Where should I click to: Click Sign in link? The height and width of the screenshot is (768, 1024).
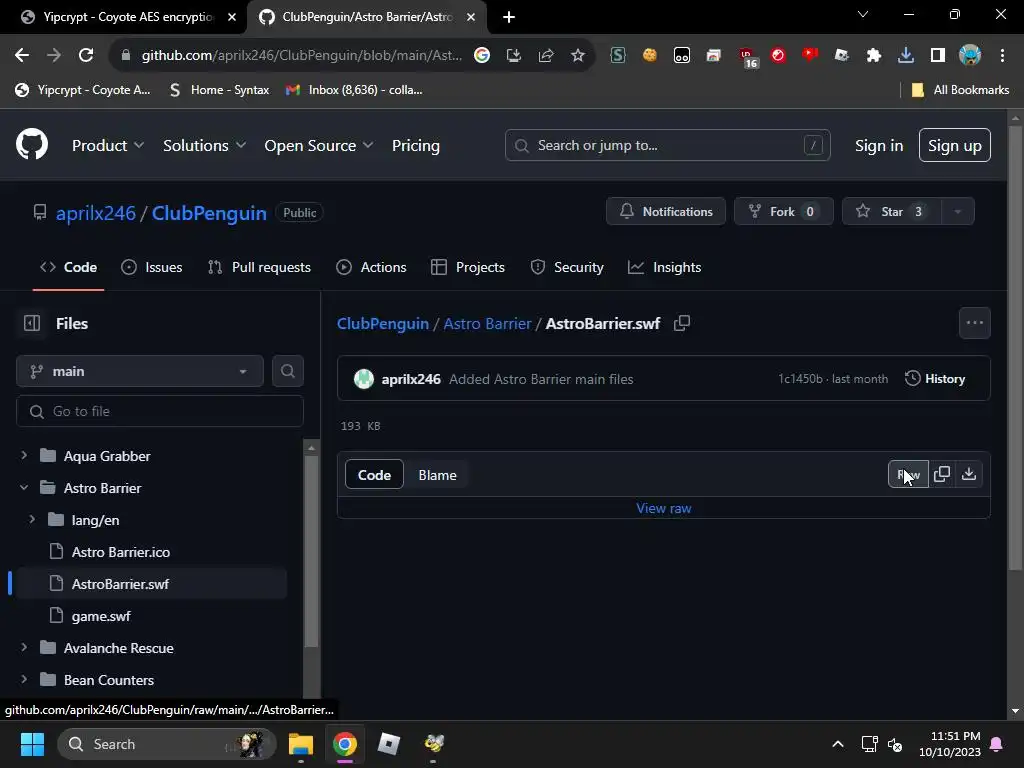(879, 146)
